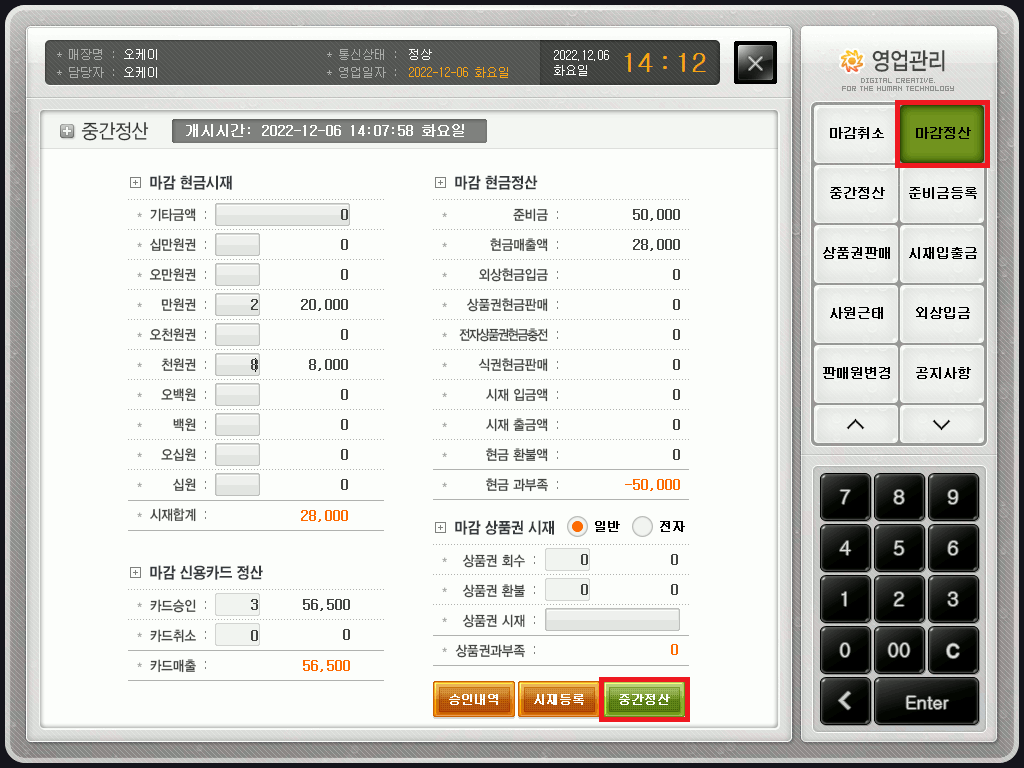The height and width of the screenshot is (768, 1024).
Task: Select the 전자 radio option
Action: [x=642, y=527]
